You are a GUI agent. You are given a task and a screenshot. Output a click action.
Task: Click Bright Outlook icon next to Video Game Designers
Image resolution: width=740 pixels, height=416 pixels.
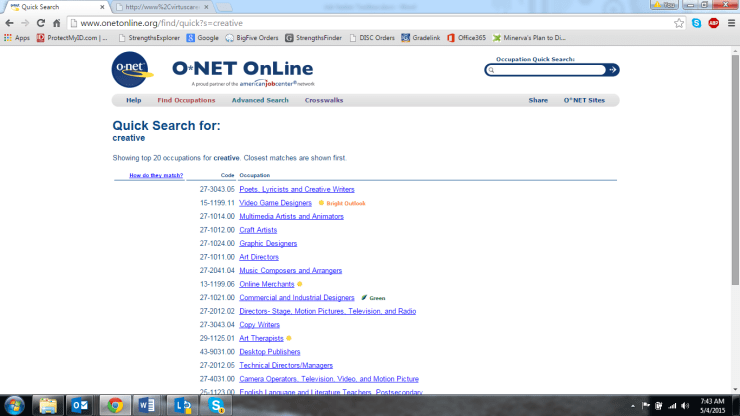click(x=321, y=203)
